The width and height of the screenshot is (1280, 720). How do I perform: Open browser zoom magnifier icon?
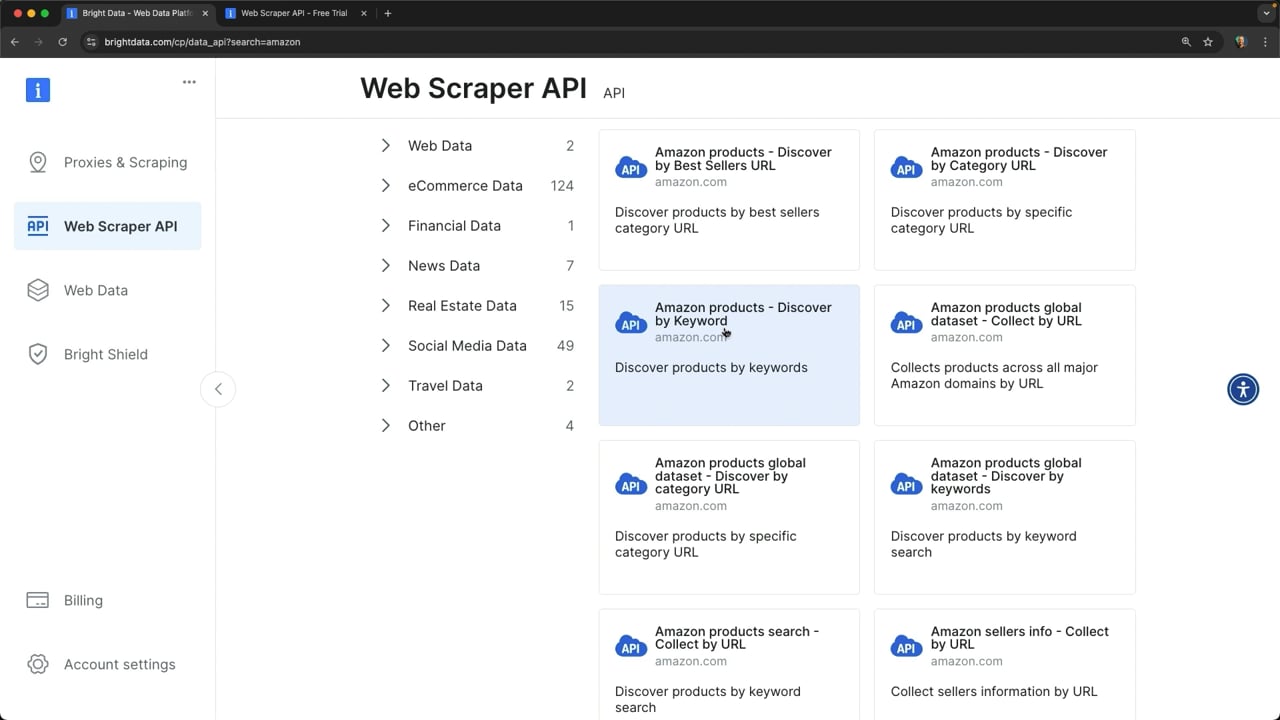click(x=1186, y=42)
